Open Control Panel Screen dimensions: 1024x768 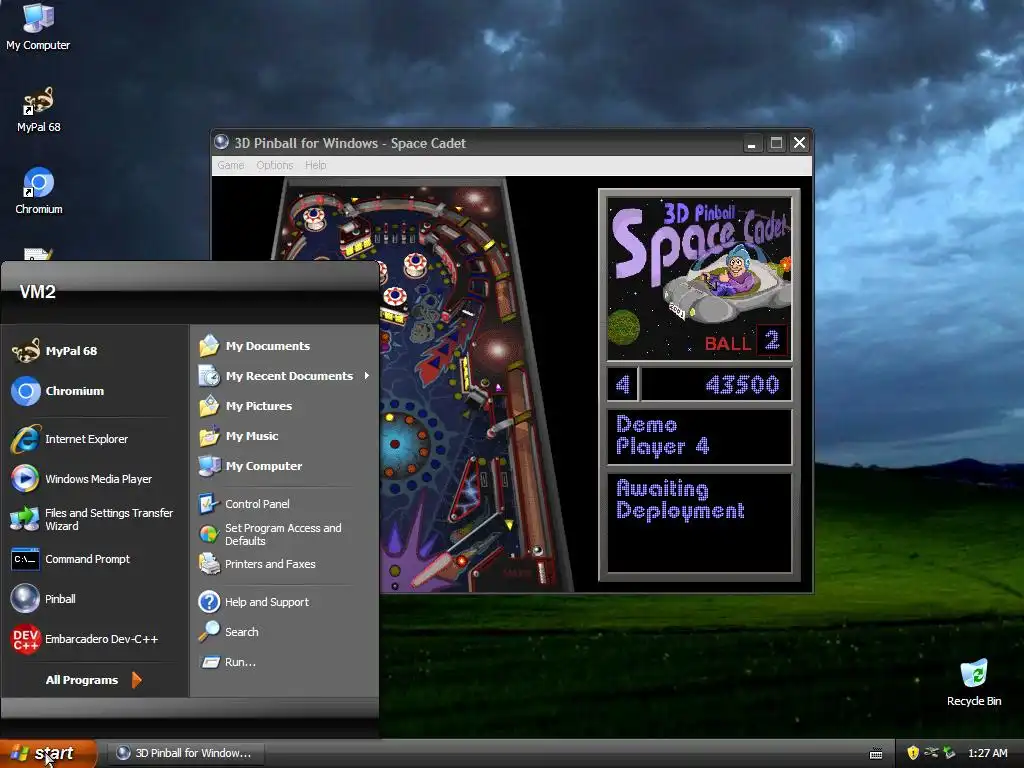(x=283, y=504)
